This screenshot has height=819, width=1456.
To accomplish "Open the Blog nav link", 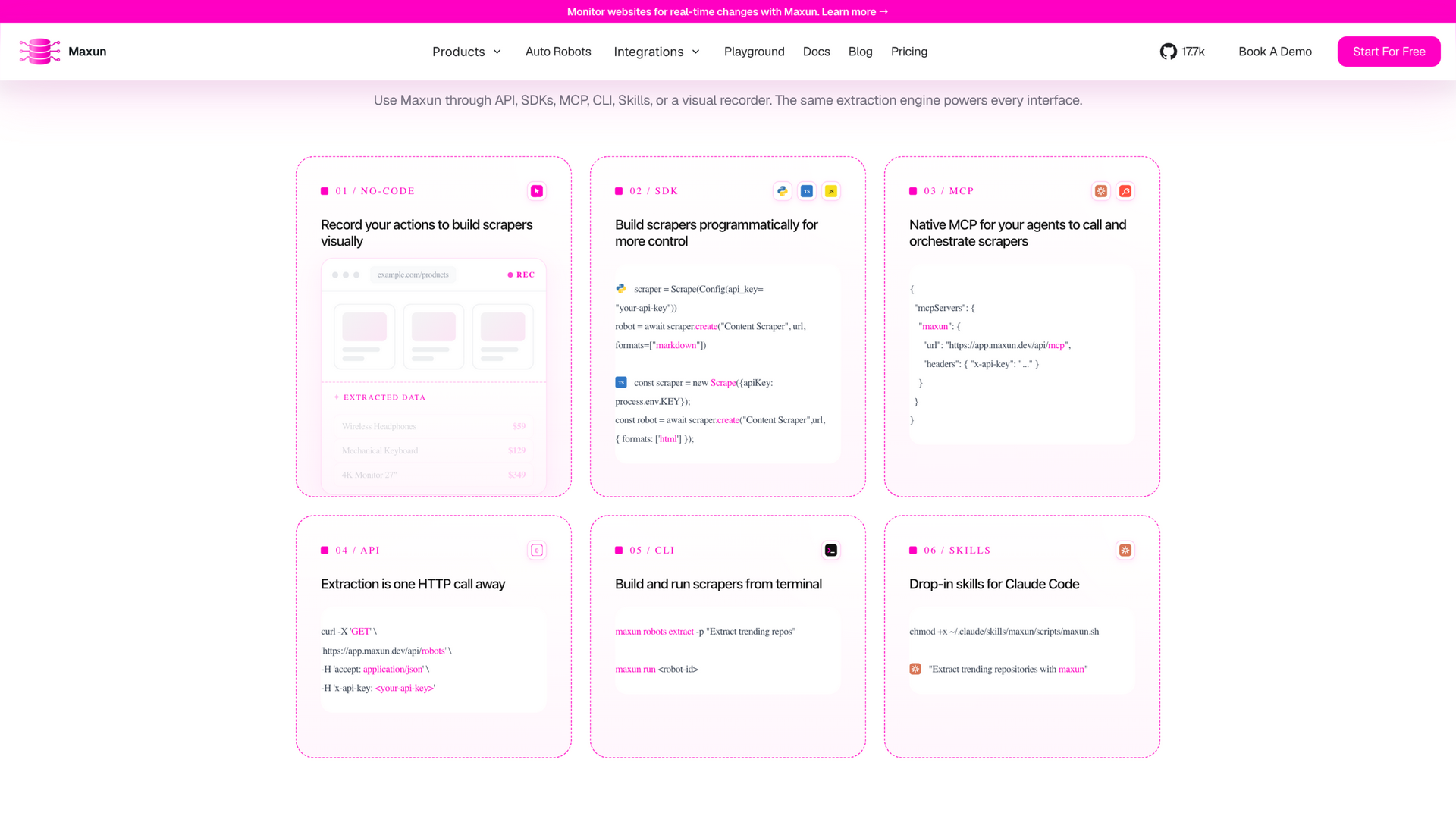I will (x=860, y=52).
